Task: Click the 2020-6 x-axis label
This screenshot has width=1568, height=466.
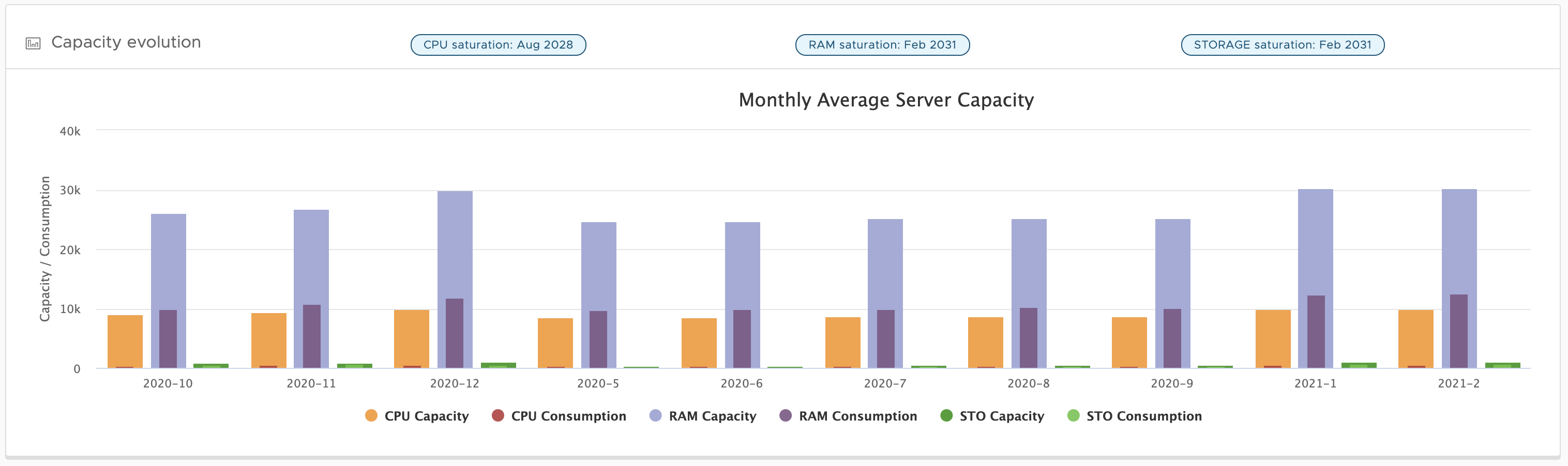Action: pos(742,383)
